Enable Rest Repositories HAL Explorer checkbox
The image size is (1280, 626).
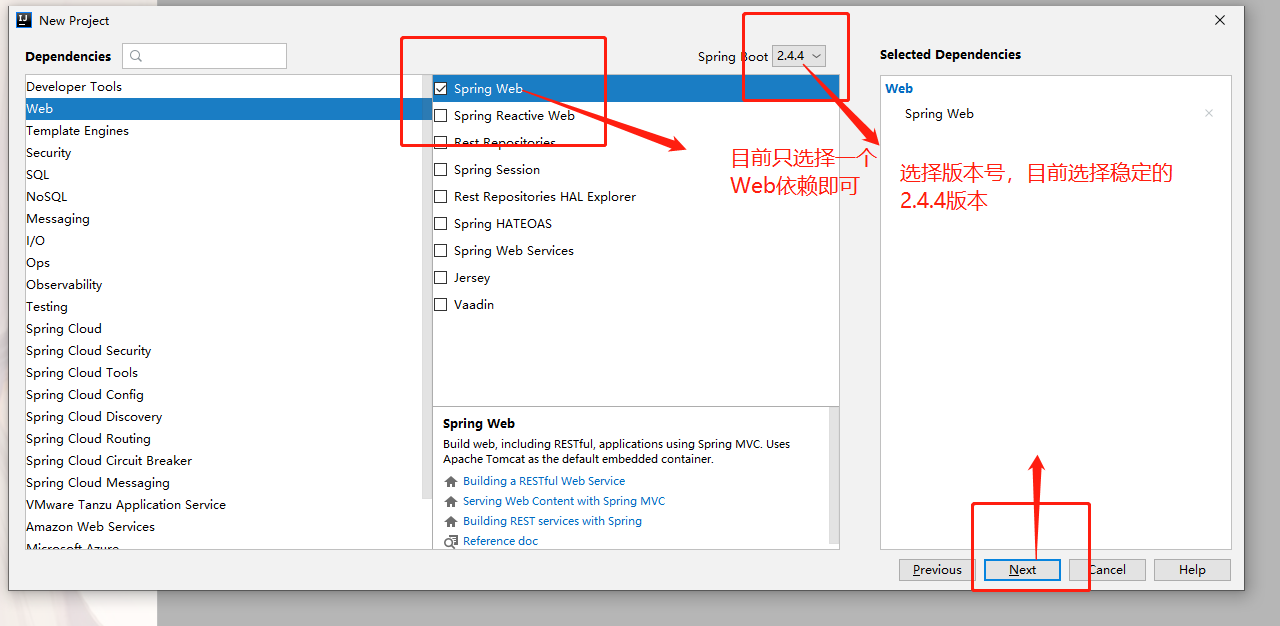tap(440, 196)
